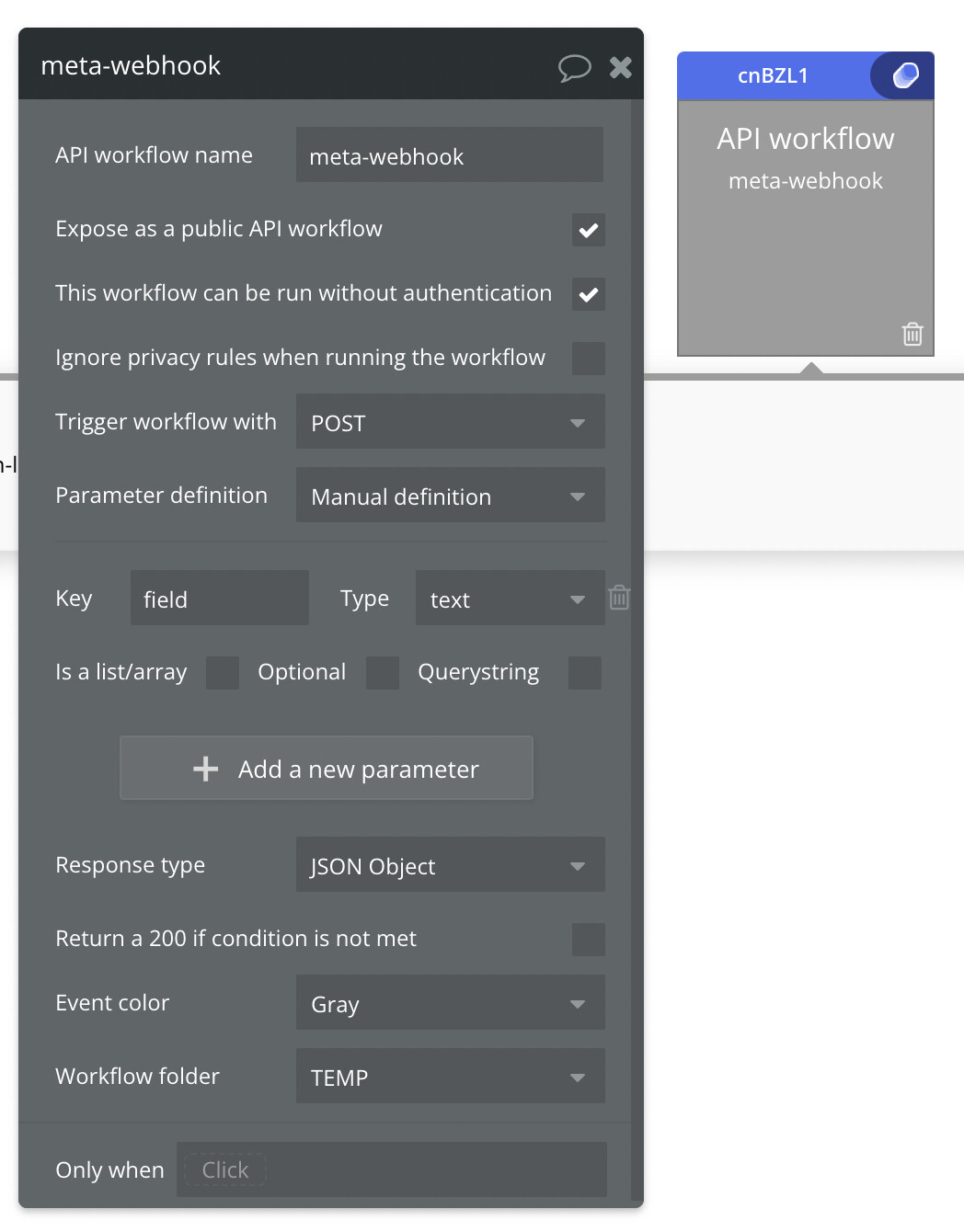Check the Is a list/array box

[x=223, y=673]
